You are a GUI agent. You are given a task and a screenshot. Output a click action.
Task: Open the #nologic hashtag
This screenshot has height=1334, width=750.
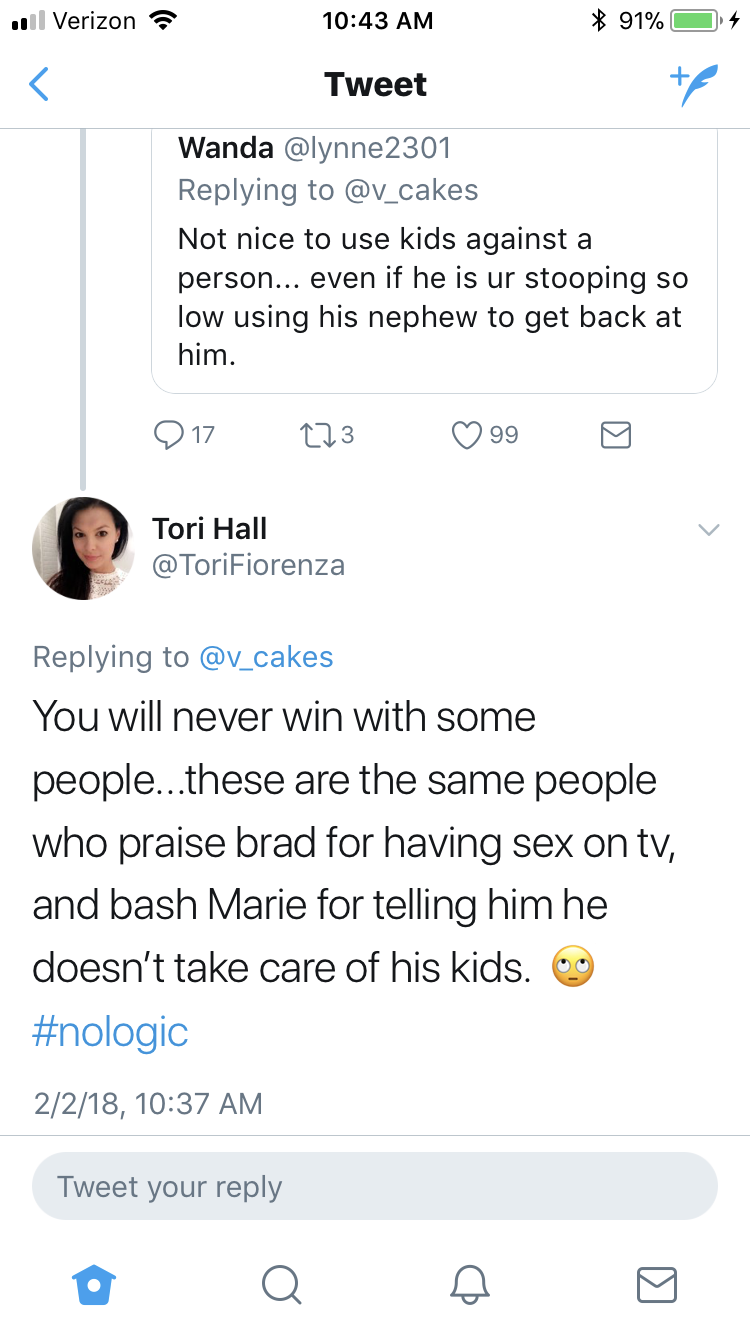[110, 1031]
